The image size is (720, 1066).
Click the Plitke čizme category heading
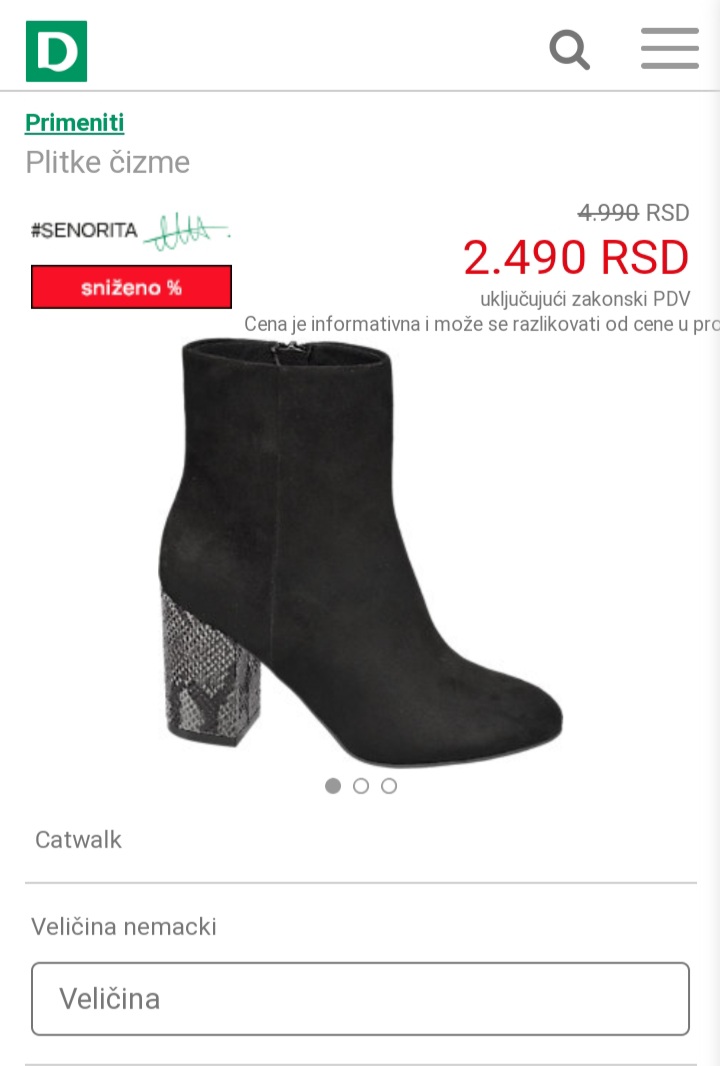pyautogui.click(x=107, y=162)
